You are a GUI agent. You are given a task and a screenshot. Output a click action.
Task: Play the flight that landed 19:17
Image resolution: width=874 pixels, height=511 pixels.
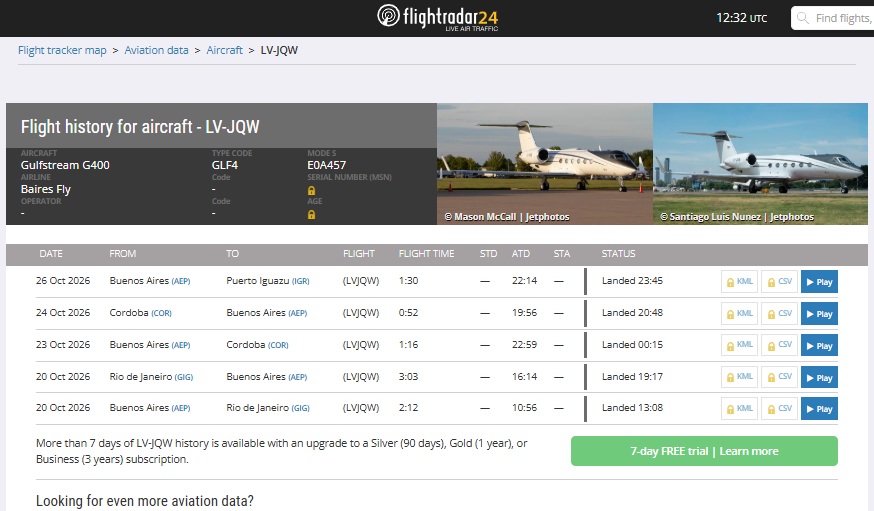tap(819, 377)
